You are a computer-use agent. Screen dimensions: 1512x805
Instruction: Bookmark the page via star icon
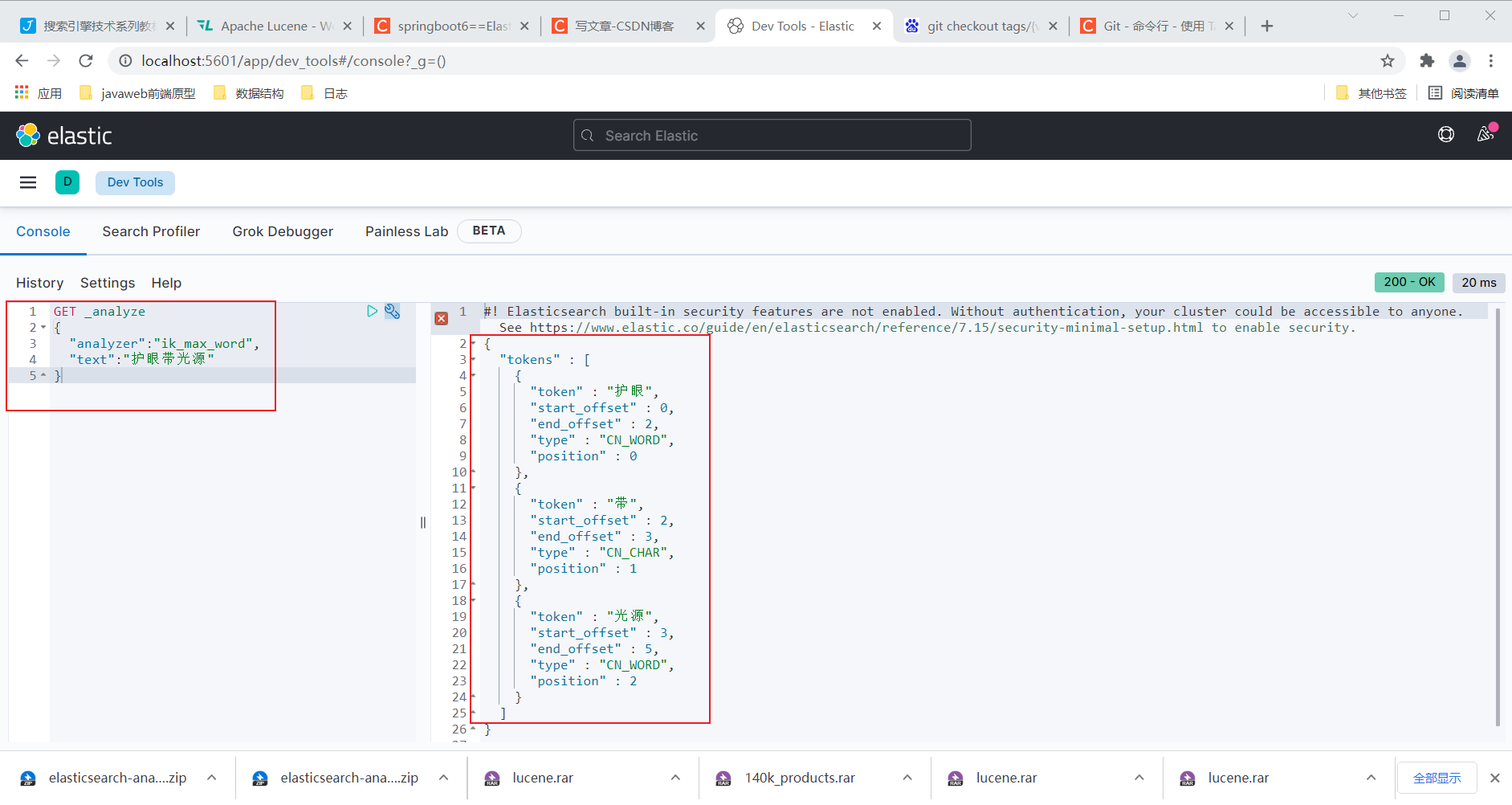click(x=1388, y=60)
